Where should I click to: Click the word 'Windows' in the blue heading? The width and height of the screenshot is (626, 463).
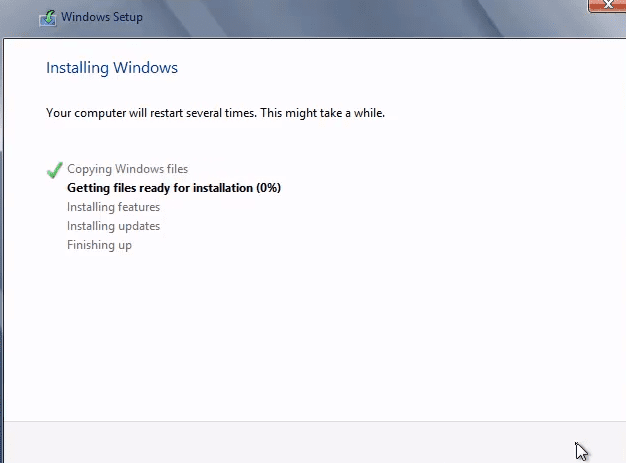pyautogui.click(x=146, y=67)
